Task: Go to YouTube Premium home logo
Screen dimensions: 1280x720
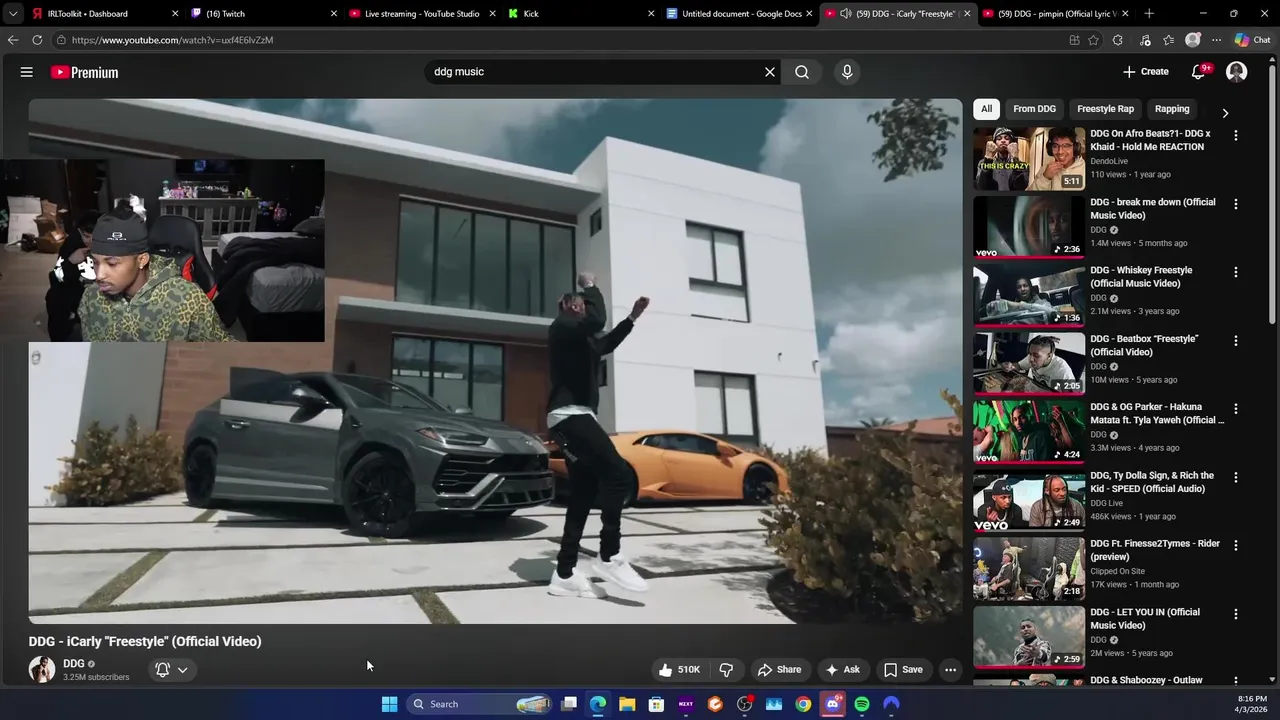Action: click(84, 72)
